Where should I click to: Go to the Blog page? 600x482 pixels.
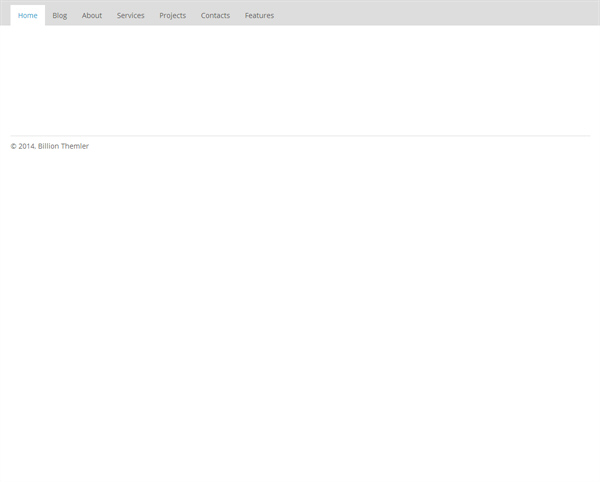pyautogui.click(x=60, y=15)
